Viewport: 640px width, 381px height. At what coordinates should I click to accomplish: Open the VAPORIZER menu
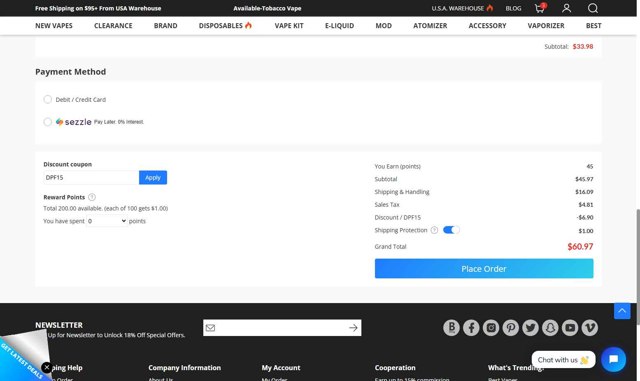pos(546,25)
